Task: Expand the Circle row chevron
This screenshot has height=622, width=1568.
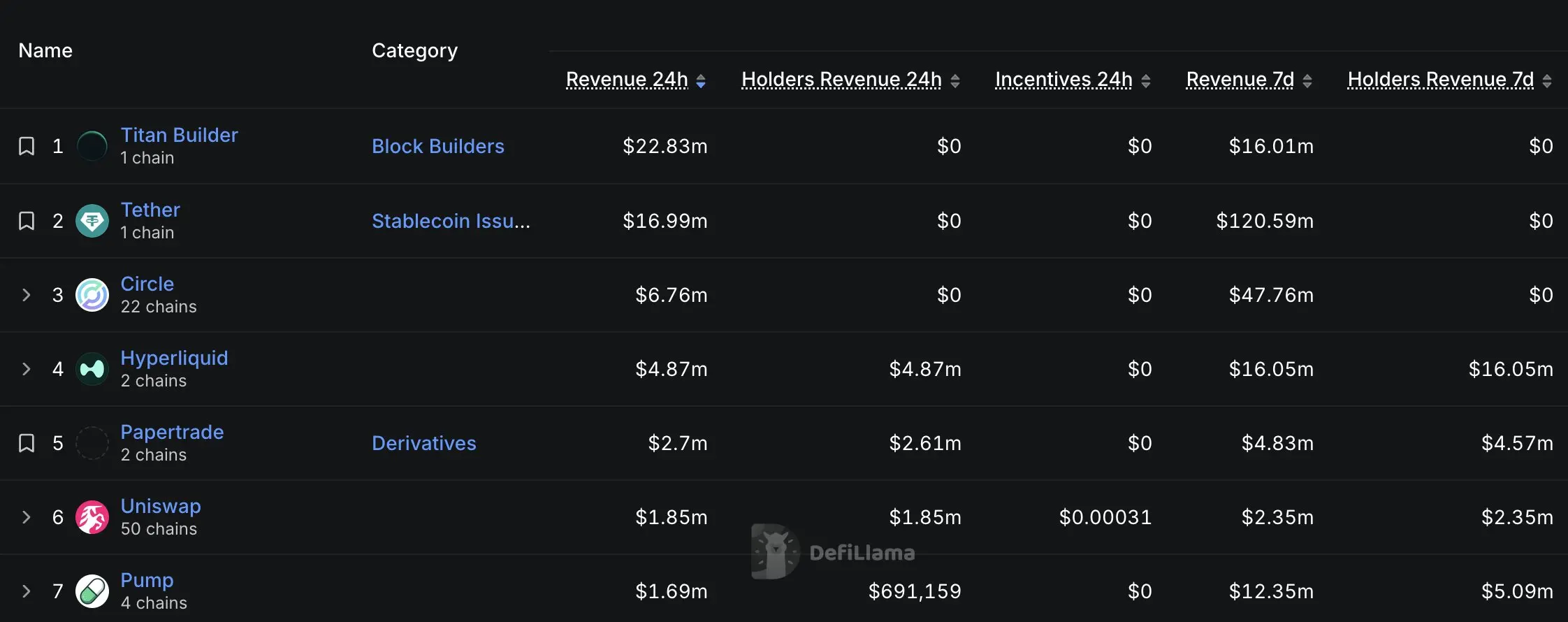Action: point(27,295)
